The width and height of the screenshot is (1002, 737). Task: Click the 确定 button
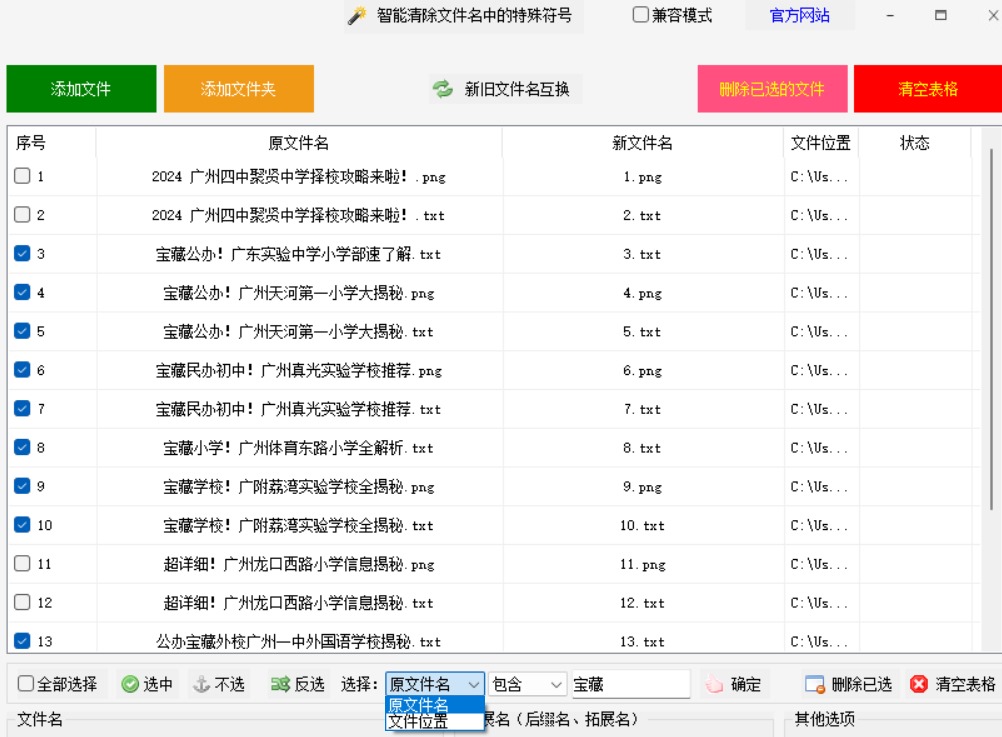[x=734, y=685]
